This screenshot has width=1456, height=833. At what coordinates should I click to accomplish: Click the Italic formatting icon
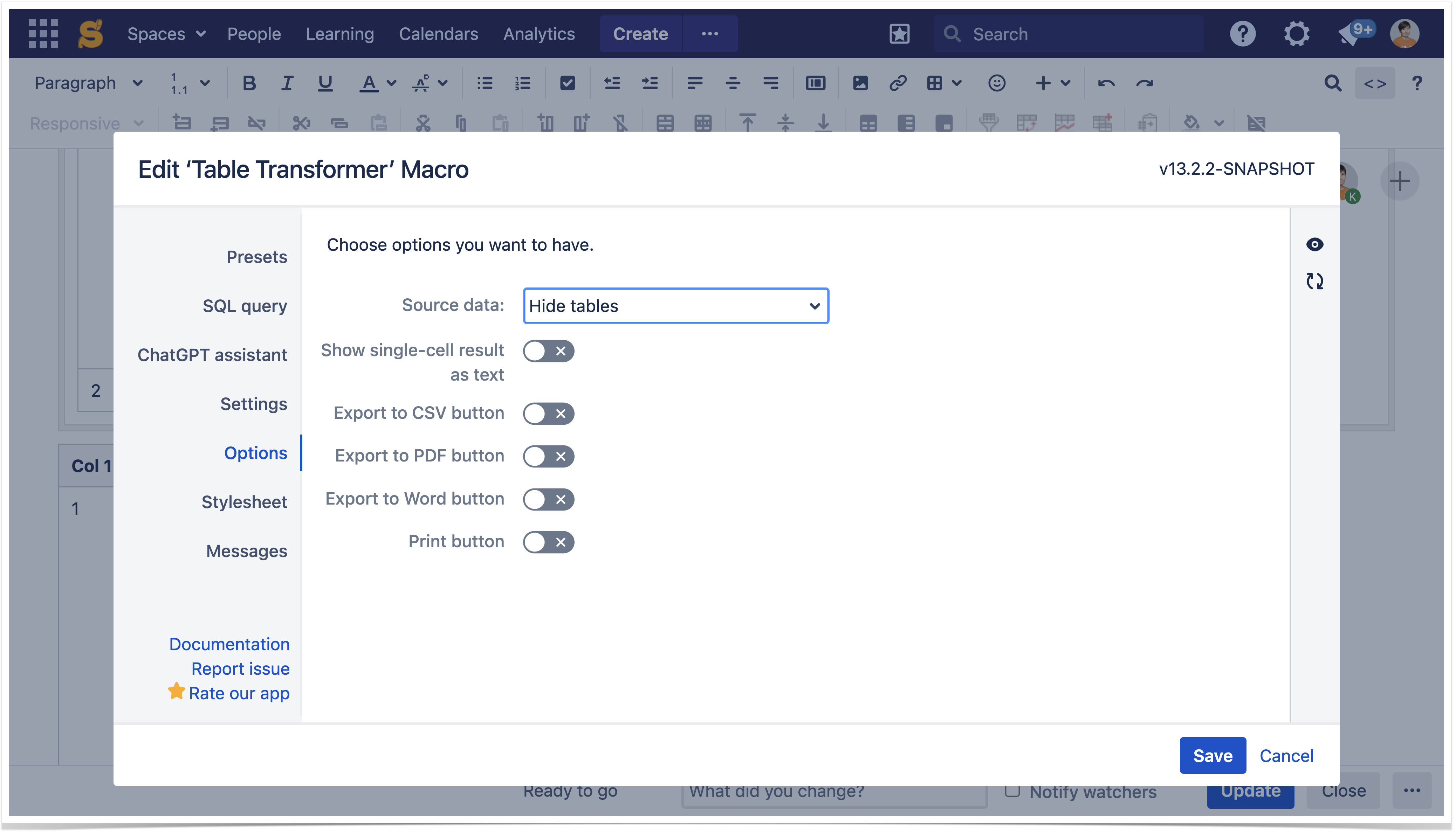[287, 84]
